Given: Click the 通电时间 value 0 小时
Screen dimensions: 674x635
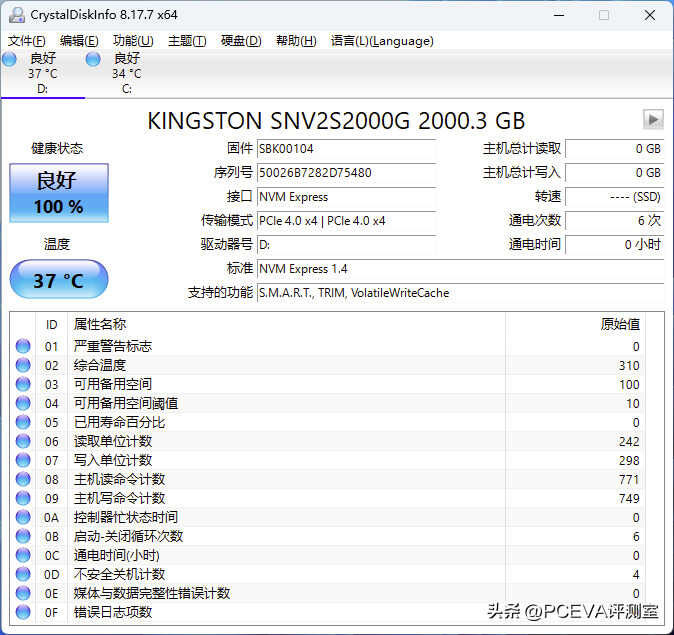Looking at the screenshot, I should point(615,245).
